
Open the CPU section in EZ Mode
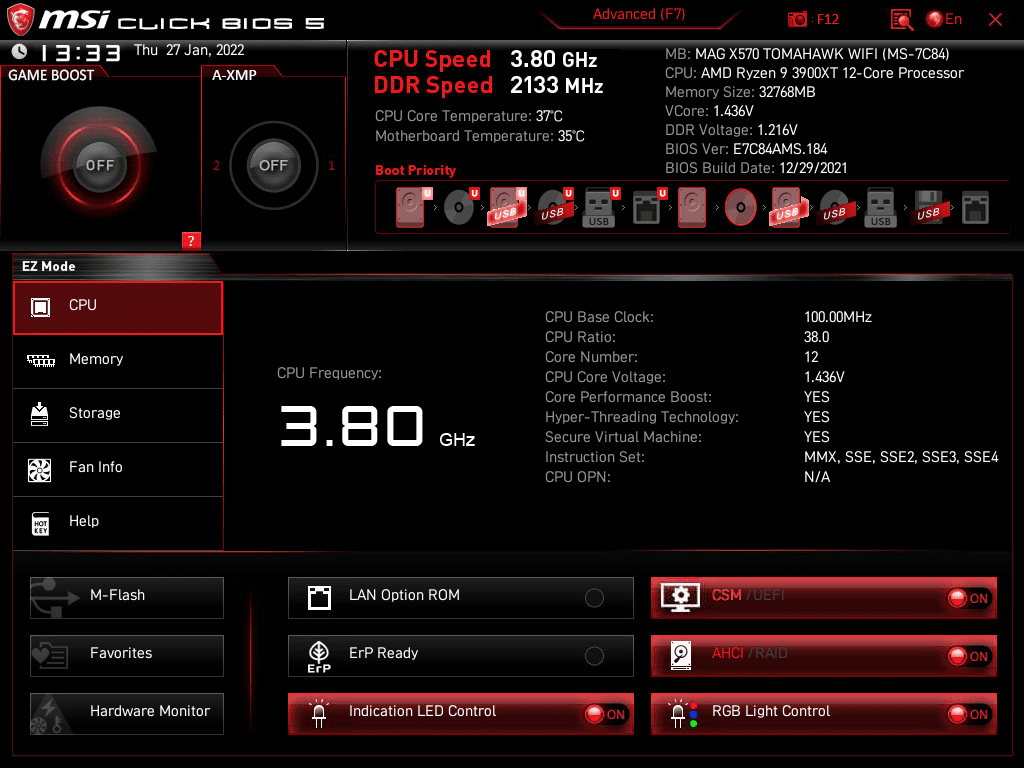(118, 308)
